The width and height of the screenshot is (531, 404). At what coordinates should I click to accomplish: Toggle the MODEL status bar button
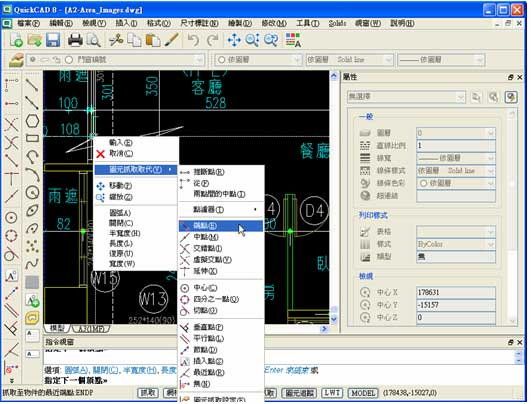click(363, 393)
